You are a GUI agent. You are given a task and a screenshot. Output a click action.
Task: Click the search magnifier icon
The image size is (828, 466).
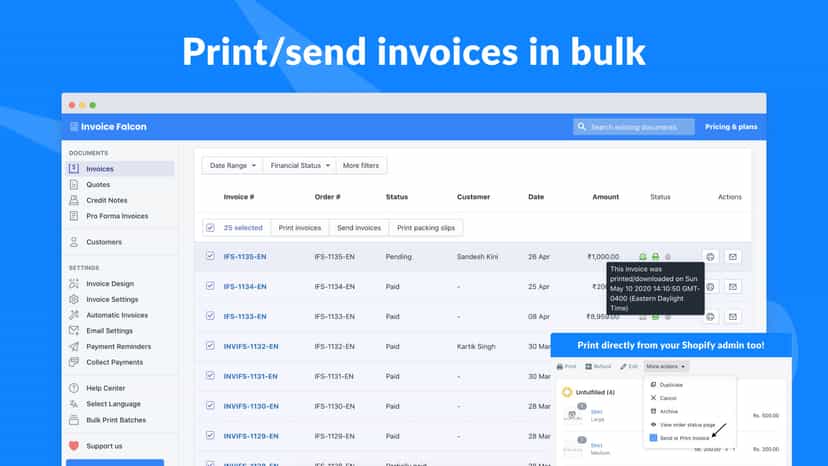click(x=581, y=127)
